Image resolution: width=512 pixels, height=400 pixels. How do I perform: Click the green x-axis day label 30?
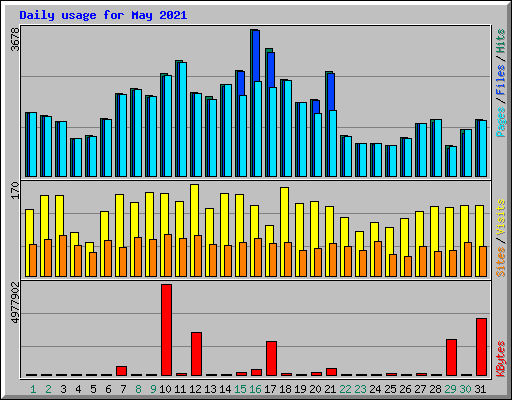tap(465, 389)
